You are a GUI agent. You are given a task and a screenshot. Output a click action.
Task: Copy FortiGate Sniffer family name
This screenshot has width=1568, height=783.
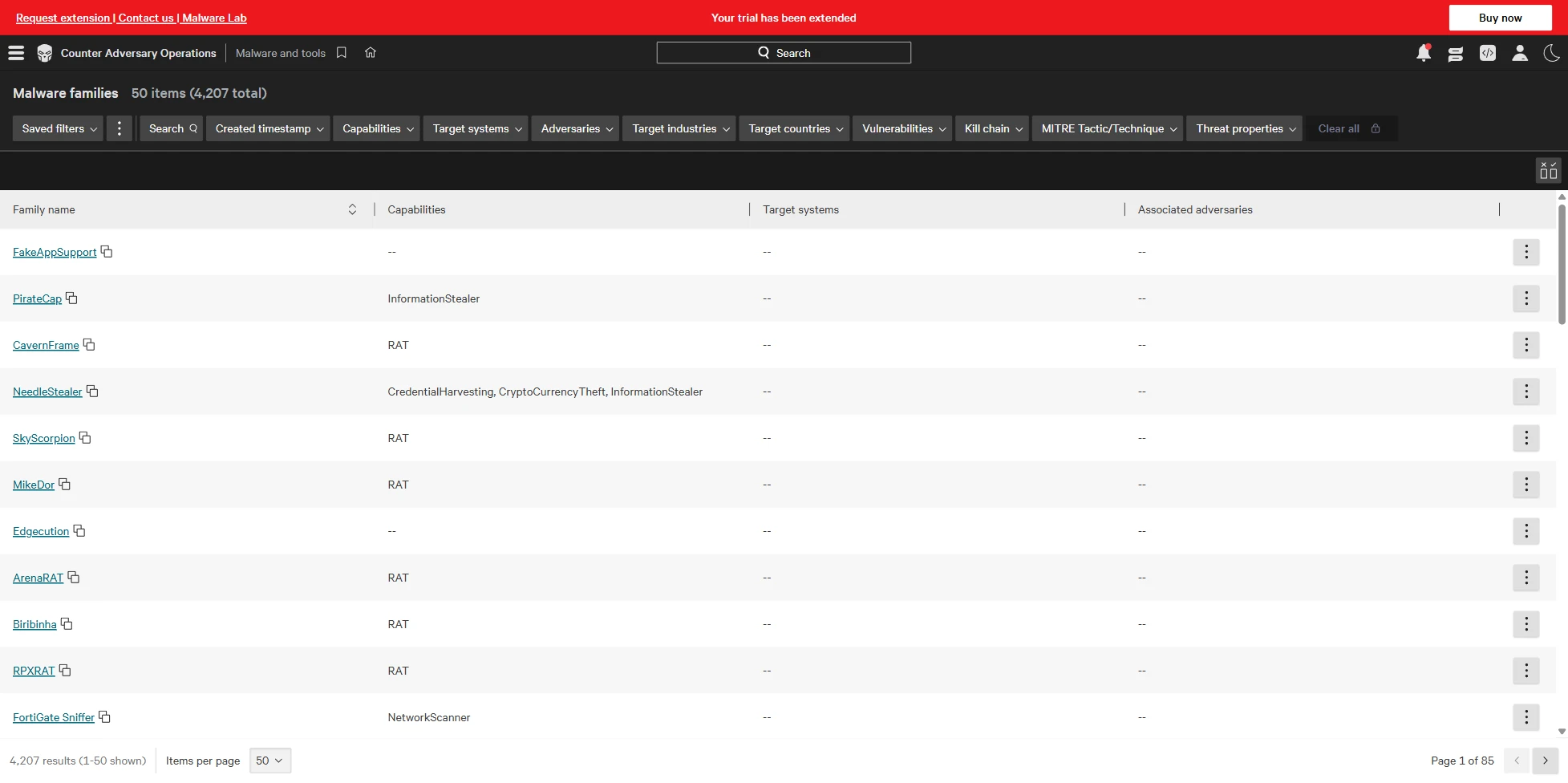click(x=104, y=717)
